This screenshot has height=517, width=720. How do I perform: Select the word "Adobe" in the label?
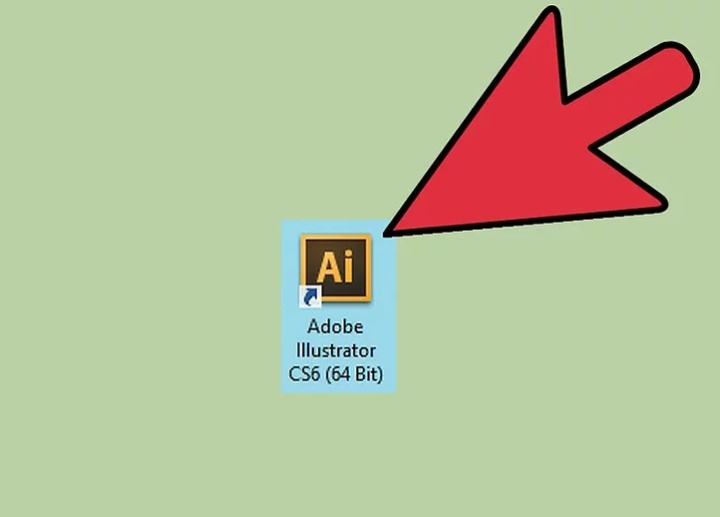point(336,327)
